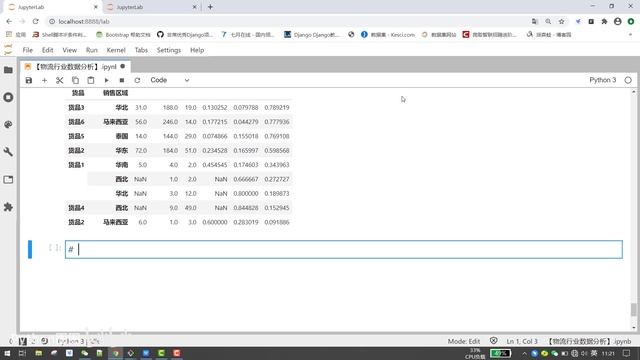The height and width of the screenshot is (360, 640).
Task: Save the notebook with the floppy disk icon
Action: click(29, 80)
